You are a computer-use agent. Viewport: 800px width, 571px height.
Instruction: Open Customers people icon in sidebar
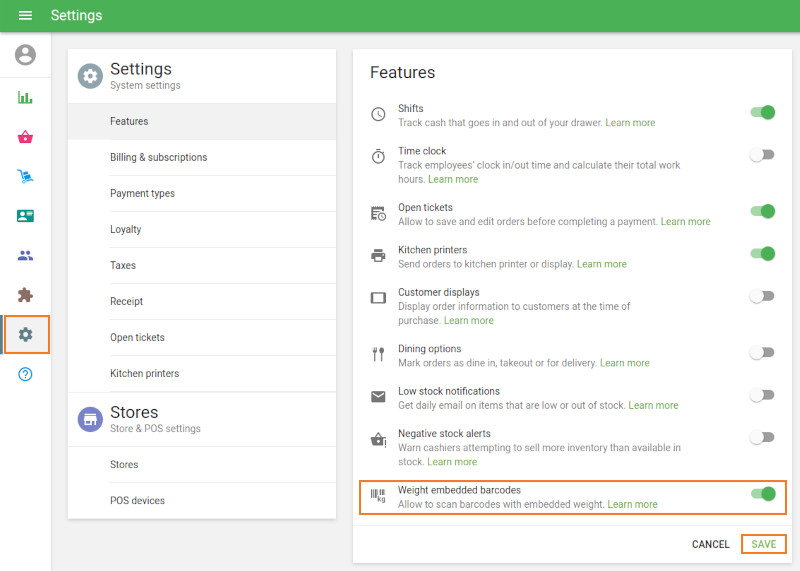25,255
